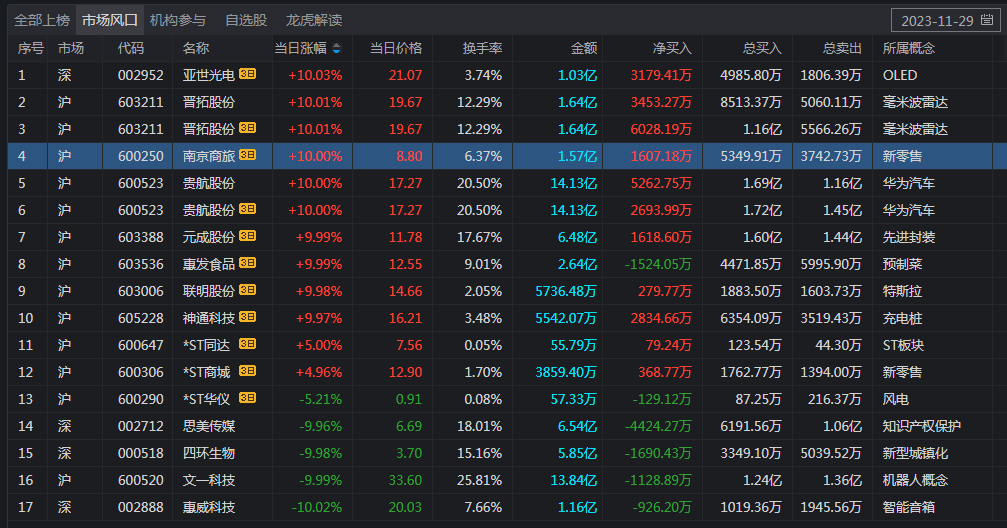
Task: Sort by the 净买入 column header
Action: 672,48
